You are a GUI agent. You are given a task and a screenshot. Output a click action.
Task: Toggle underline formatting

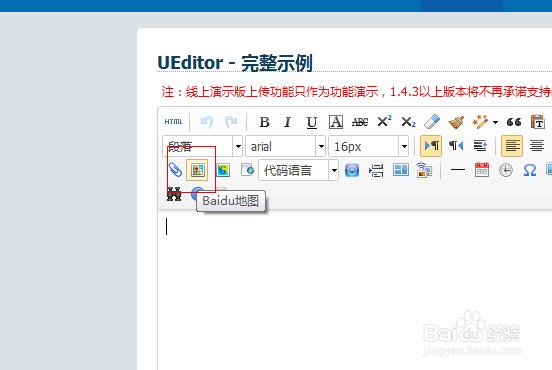point(312,122)
